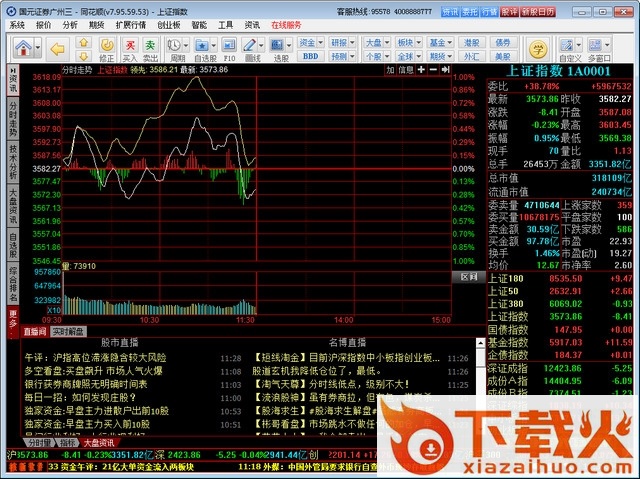Click the plus icon above the chart
The height and width of the screenshot is (479, 640).
pyautogui.click(x=421, y=70)
